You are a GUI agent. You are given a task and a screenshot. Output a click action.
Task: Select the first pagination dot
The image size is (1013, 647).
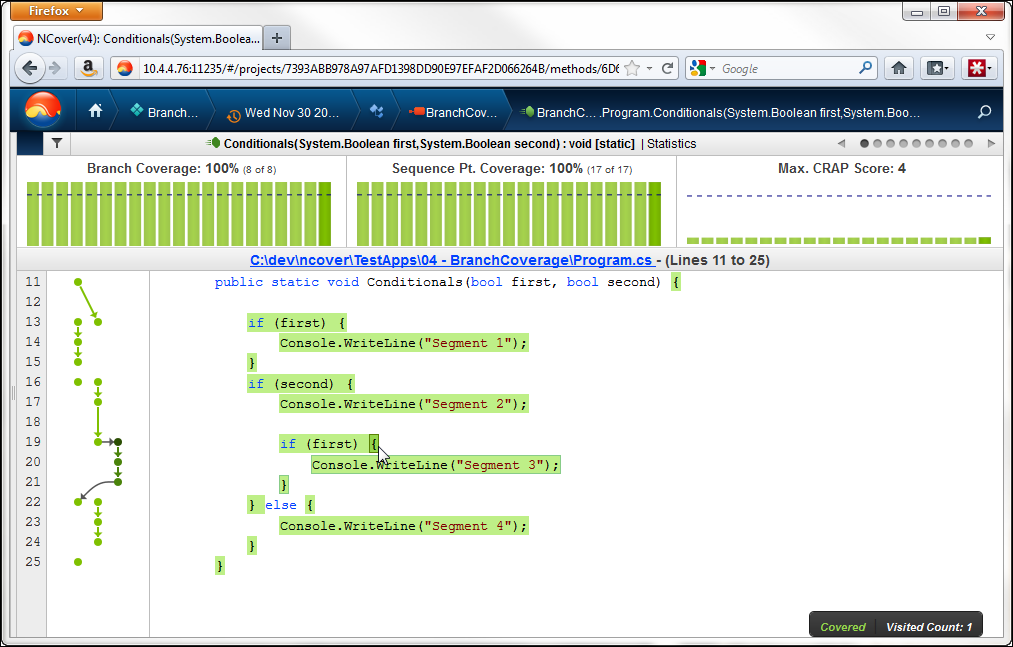[865, 143]
